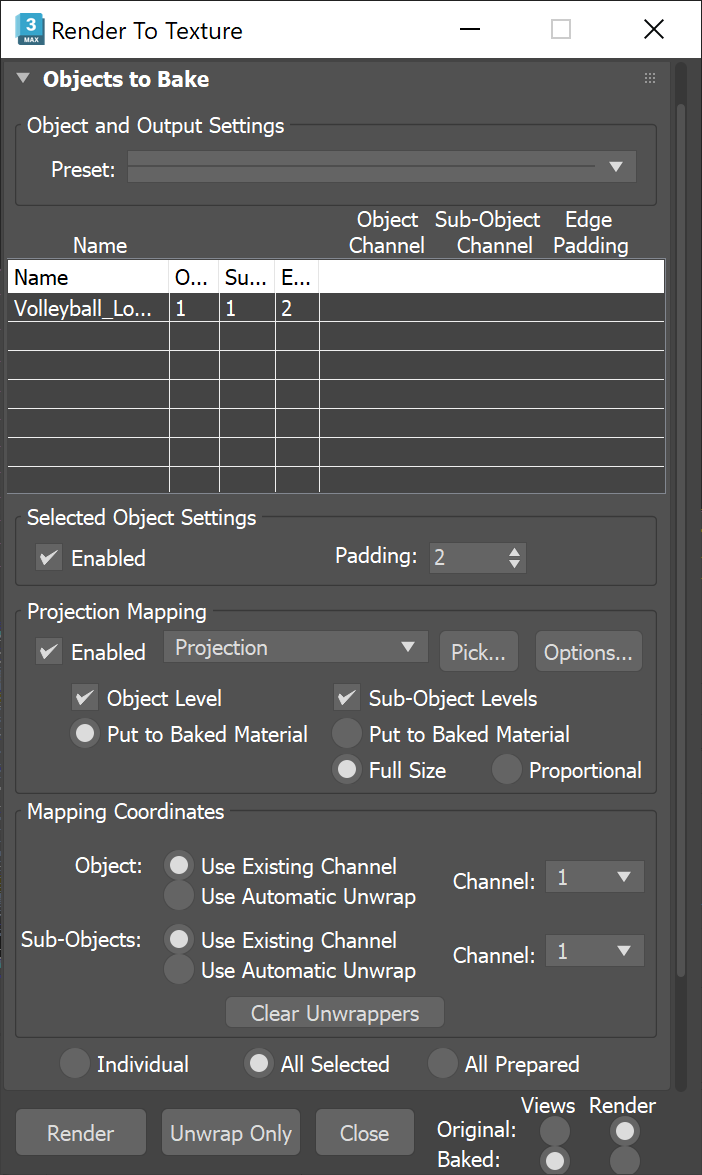The height and width of the screenshot is (1175, 702).
Task: Collapse the Objects to Bake rollout
Action: [x=23, y=79]
